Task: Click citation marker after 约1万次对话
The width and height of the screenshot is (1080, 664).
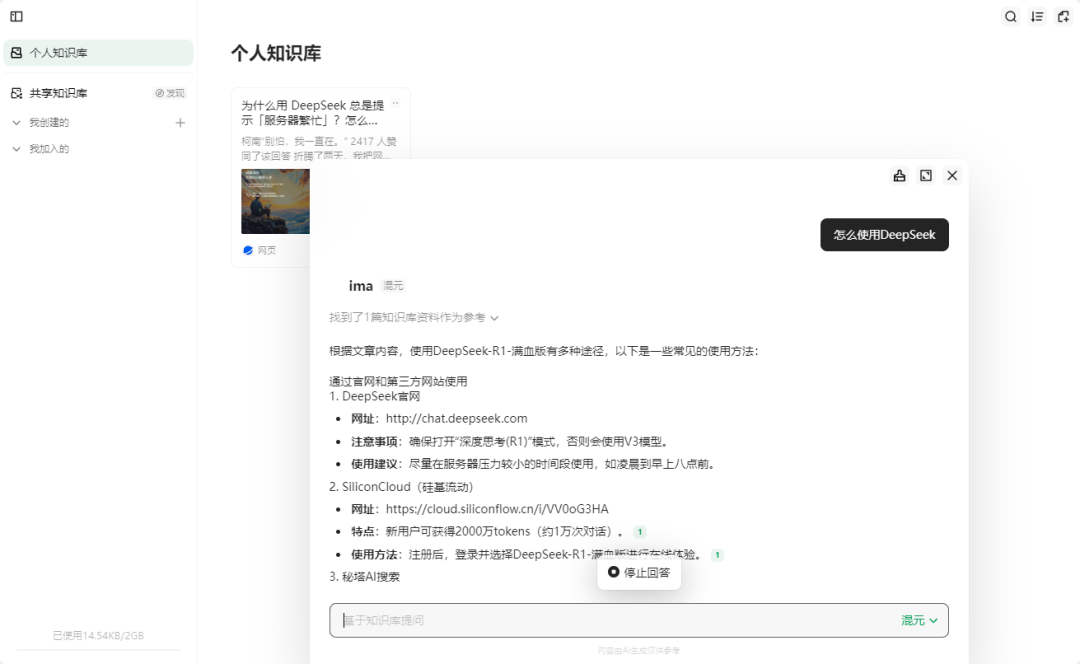Action: 640,532
